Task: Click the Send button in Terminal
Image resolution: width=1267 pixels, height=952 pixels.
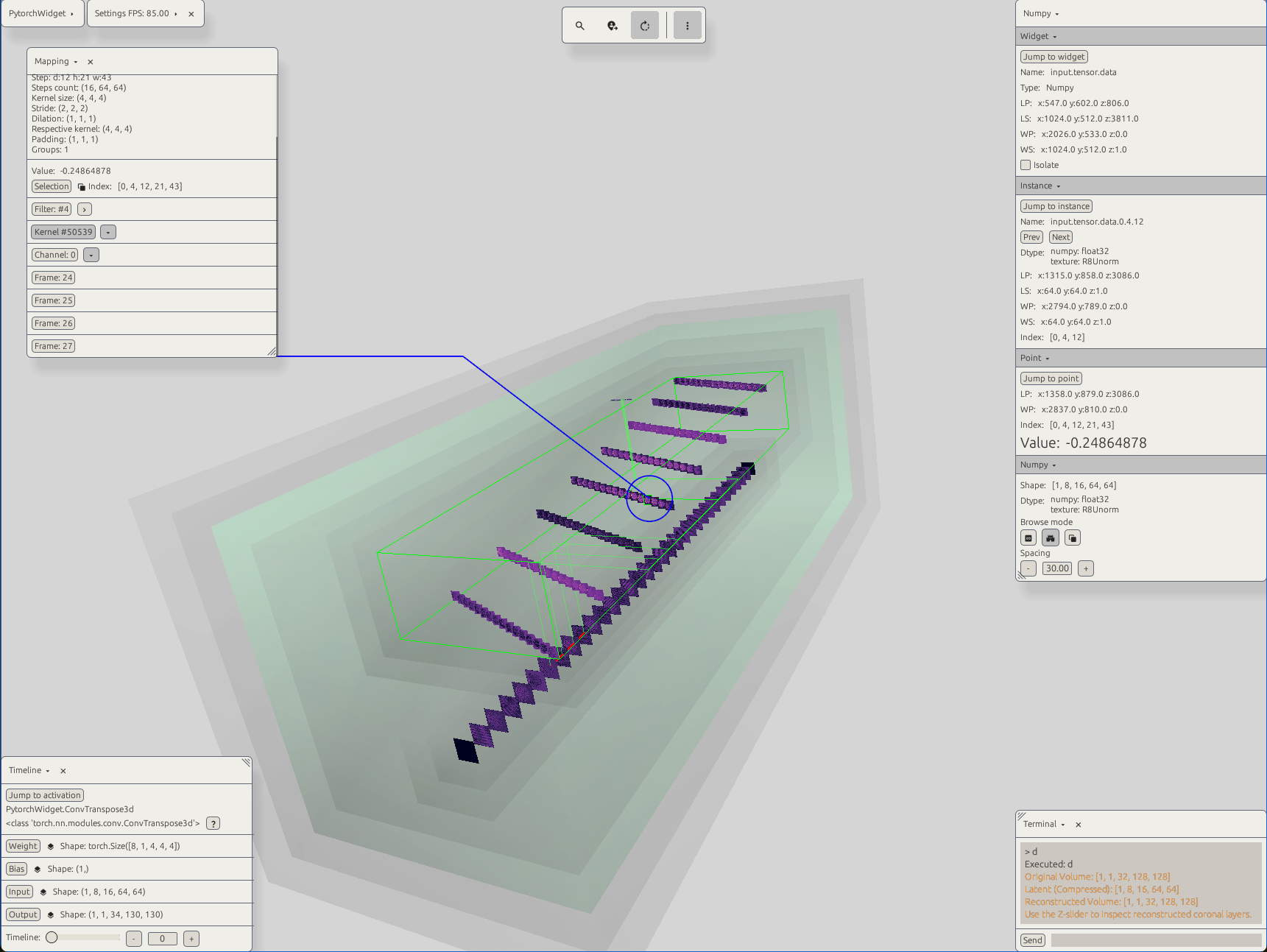Action: coord(1033,940)
